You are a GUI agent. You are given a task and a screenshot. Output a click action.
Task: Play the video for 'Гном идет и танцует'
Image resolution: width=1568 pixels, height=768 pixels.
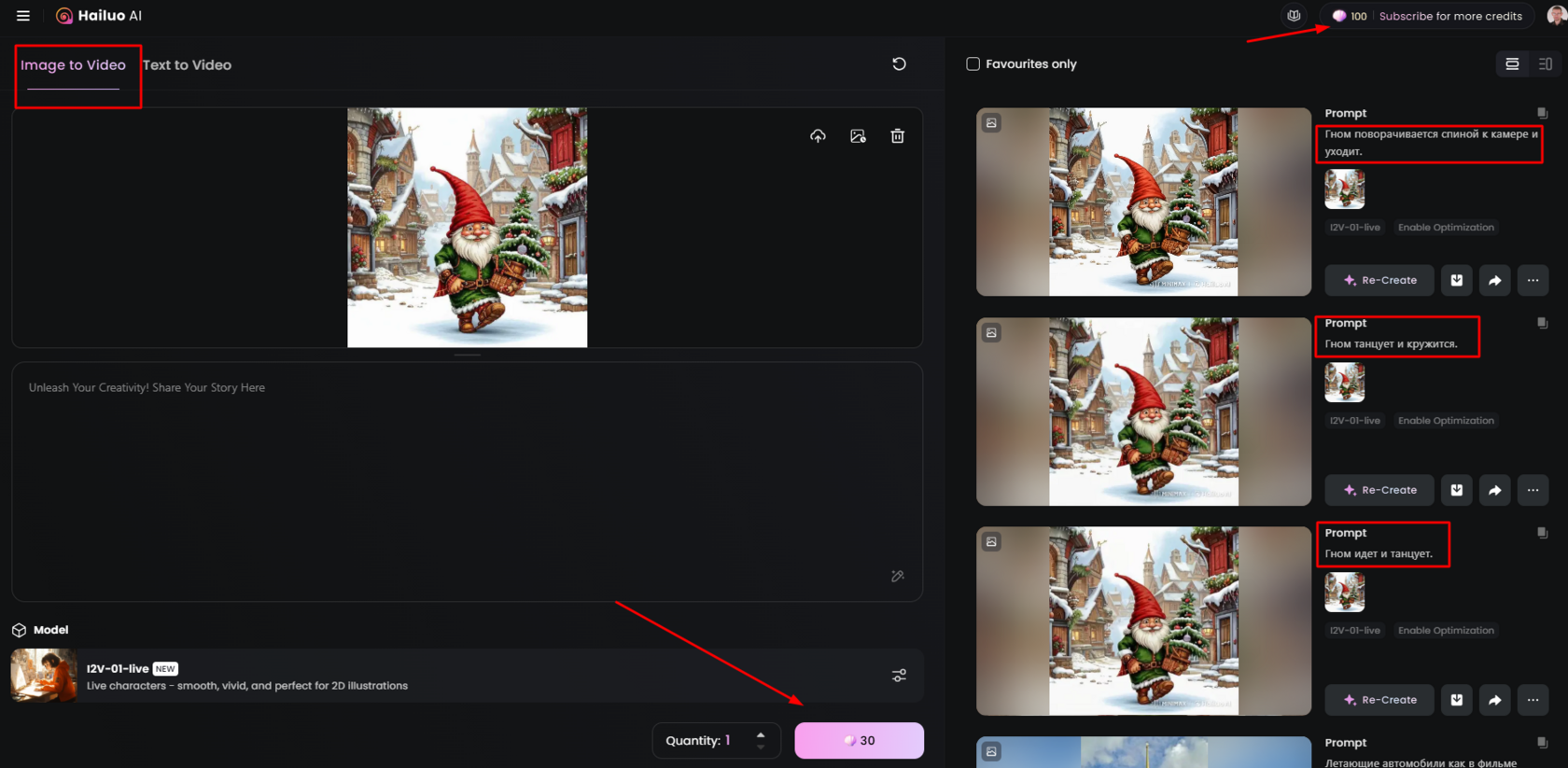1143,621
